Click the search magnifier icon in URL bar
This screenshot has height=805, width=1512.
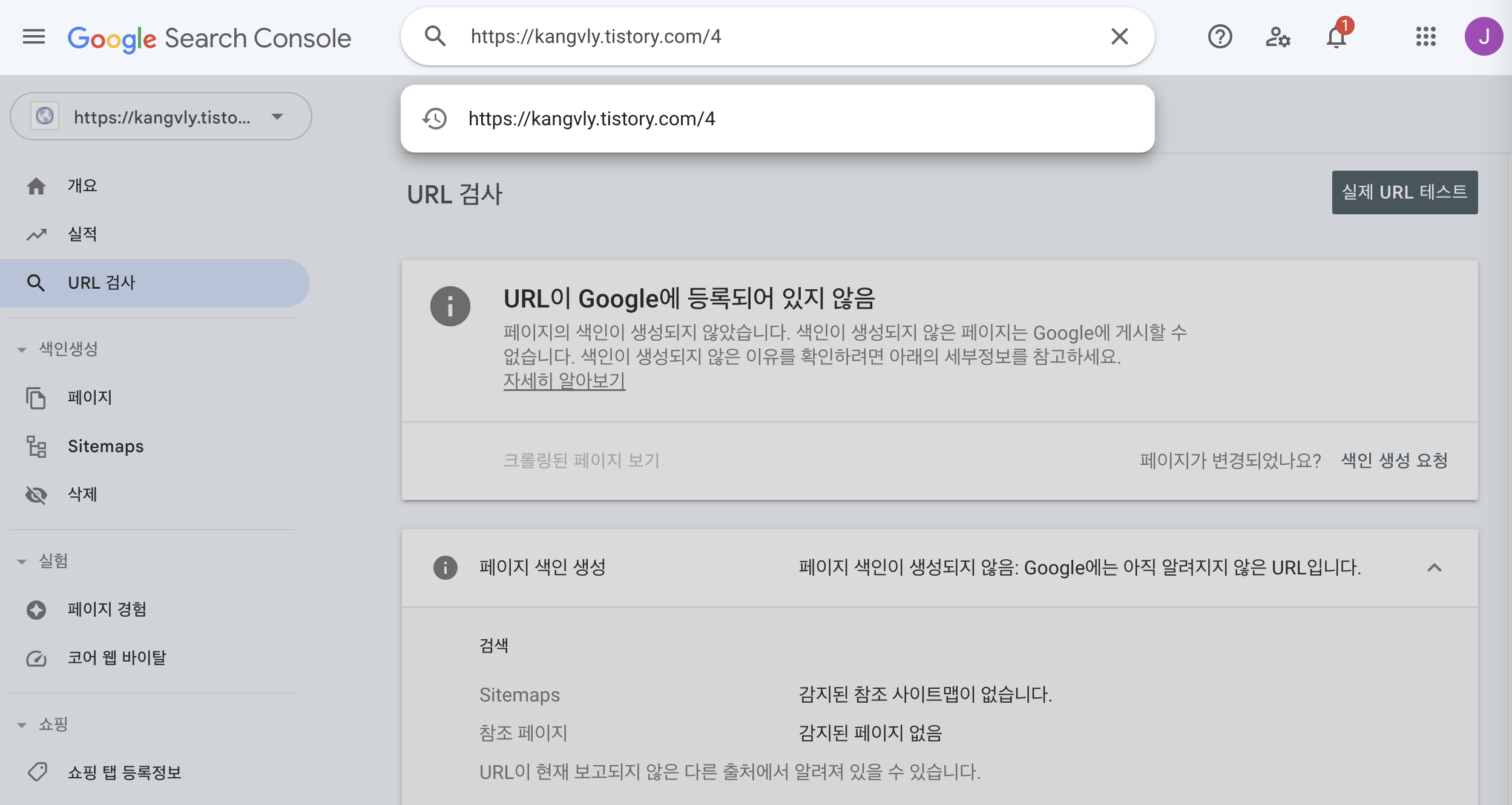click(435, 36)
